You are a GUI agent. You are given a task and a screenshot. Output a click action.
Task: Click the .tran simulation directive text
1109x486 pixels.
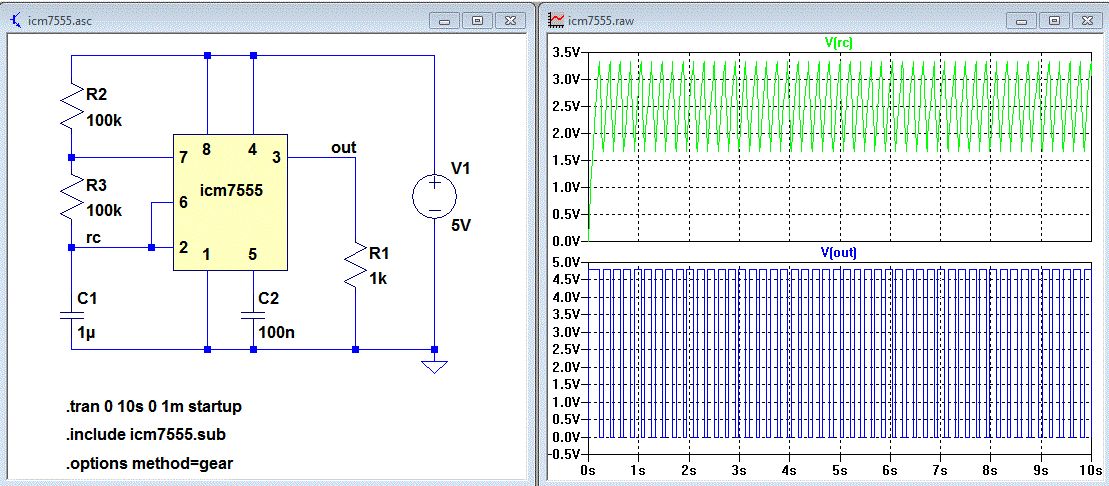point(154,407)
